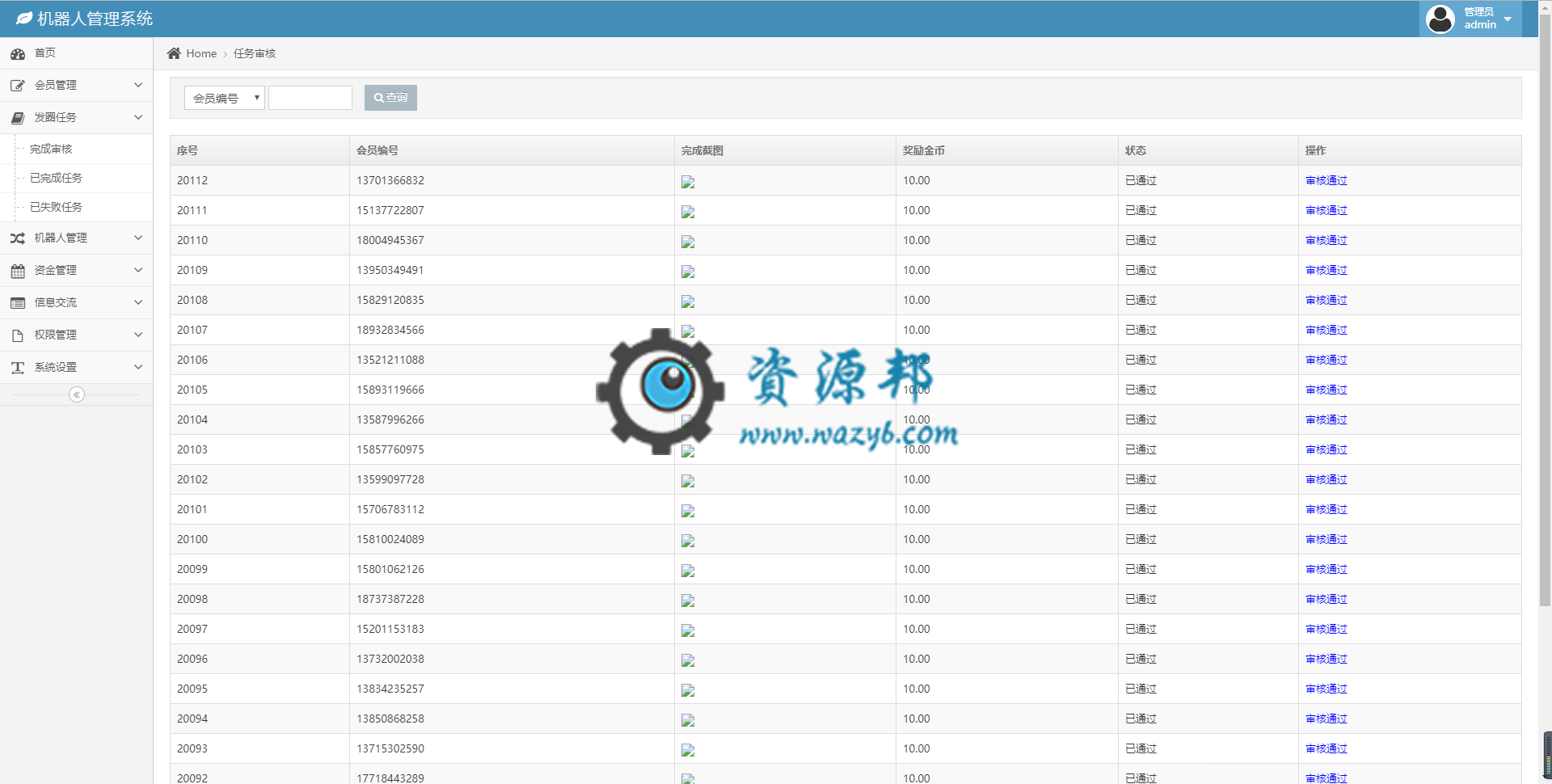
Task: Click the dashboard icon beside 首页
Action: (18, 53)
